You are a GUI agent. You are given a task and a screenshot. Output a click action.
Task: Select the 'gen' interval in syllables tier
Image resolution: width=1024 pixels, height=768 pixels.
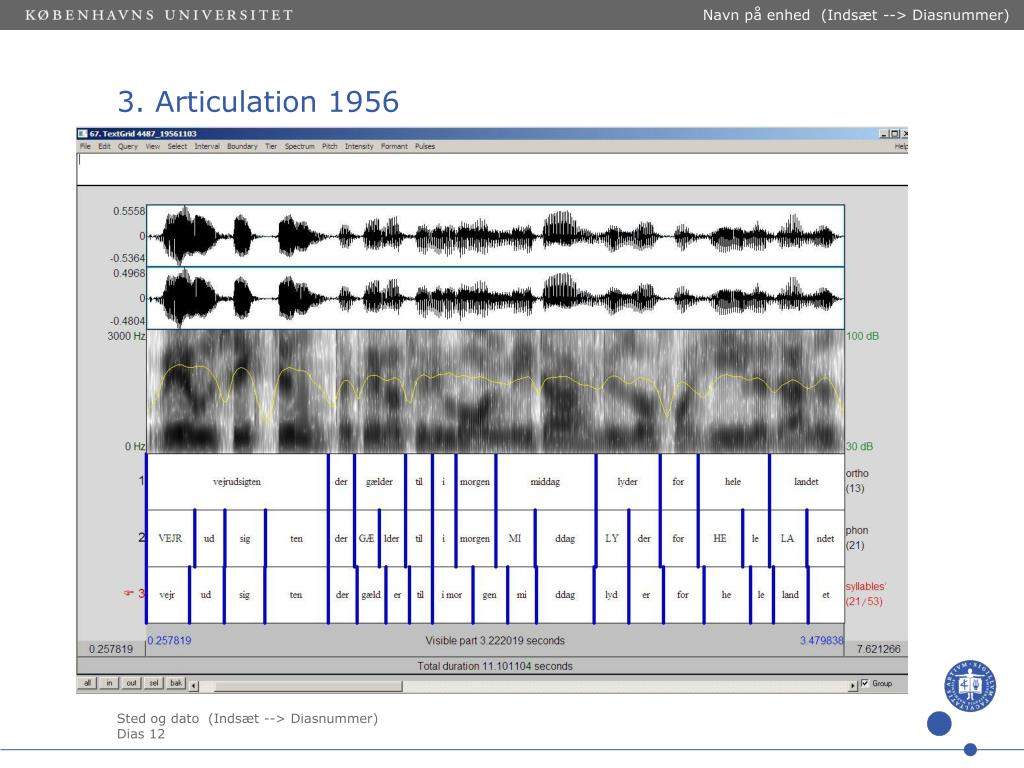point(490,595)
